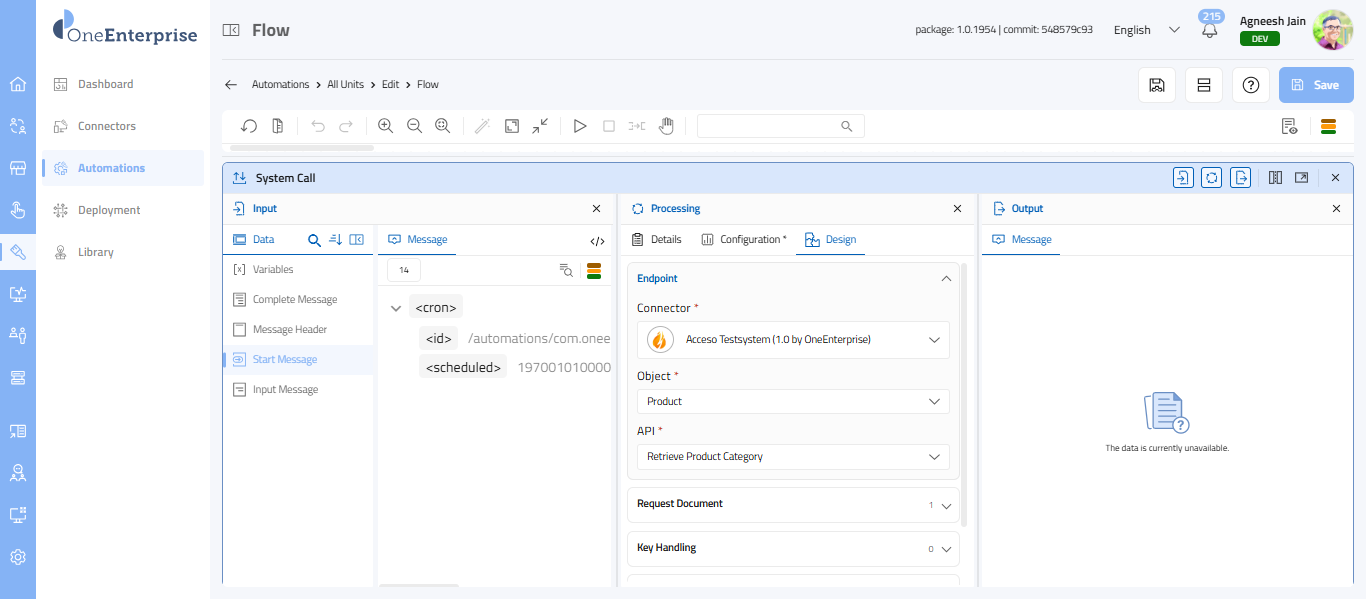1366x599 pixels.
Task: Select Automations in the side menu
Action: coord(111,168)
